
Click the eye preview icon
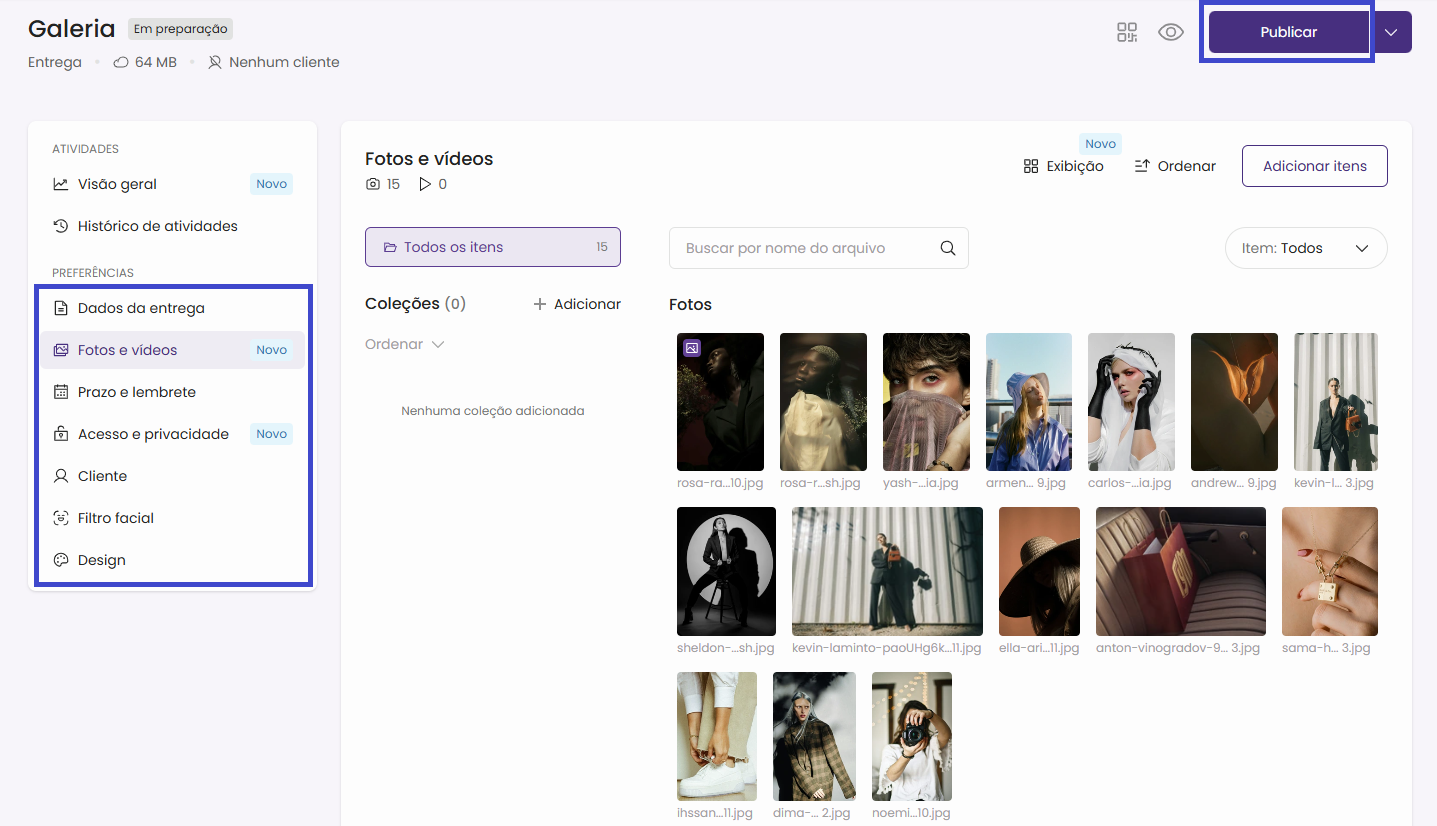pos(1170,32)
